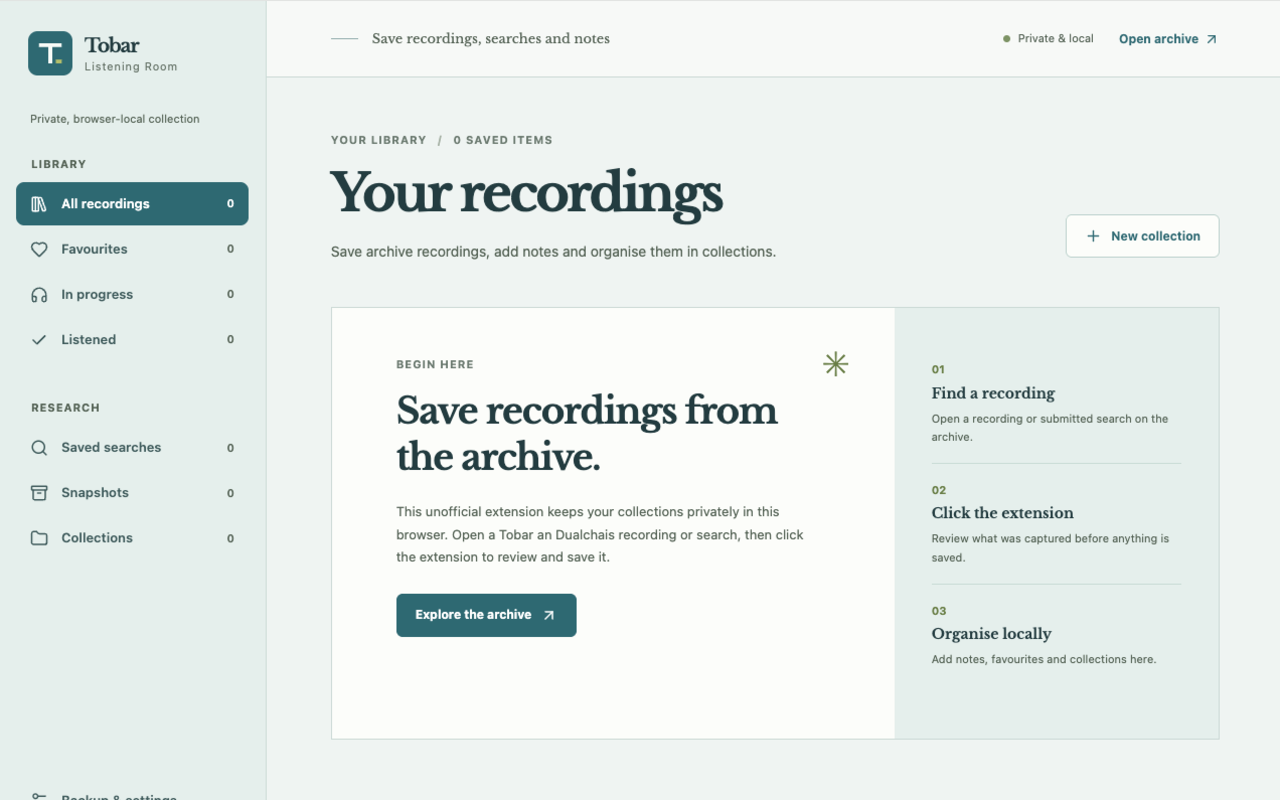Click the Find a recording step
Screen dimensions: 1280x800
pos(1056,403)
